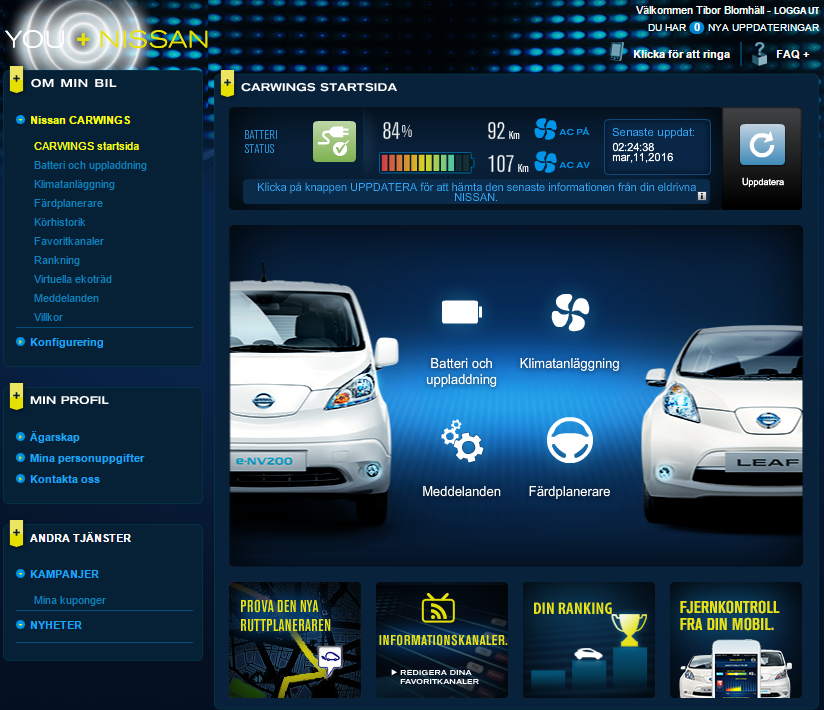Open Körhistorik in the sidebar

click(x=59, y=222)
